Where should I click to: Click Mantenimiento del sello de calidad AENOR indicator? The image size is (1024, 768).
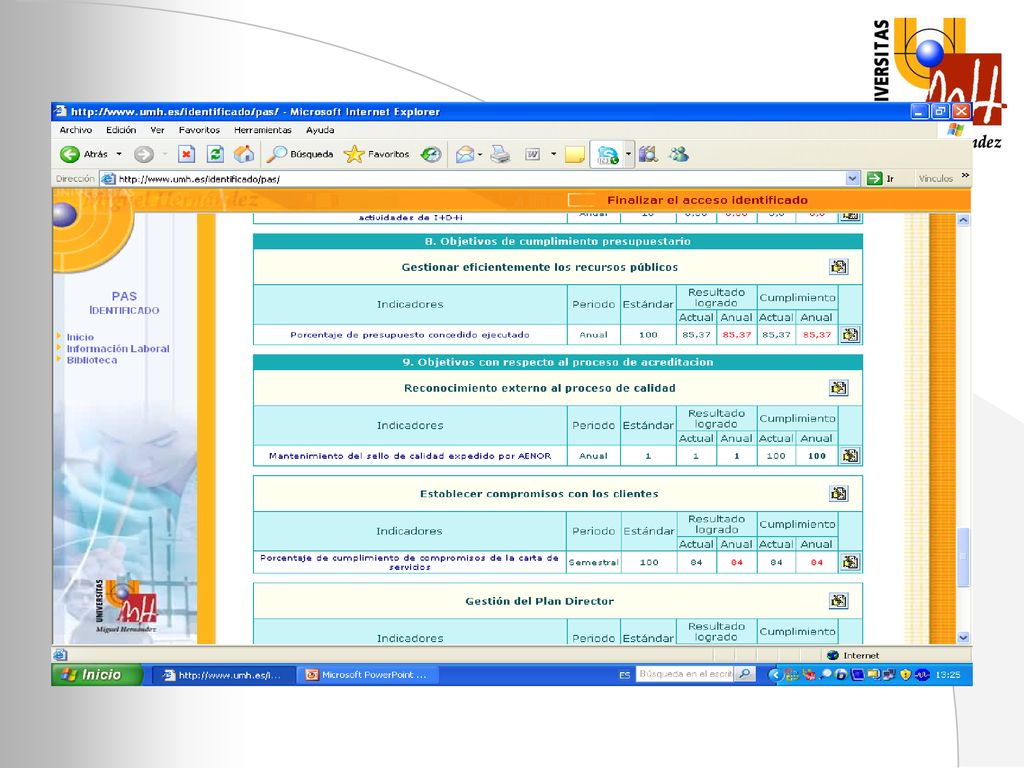[x=409, y=456]
